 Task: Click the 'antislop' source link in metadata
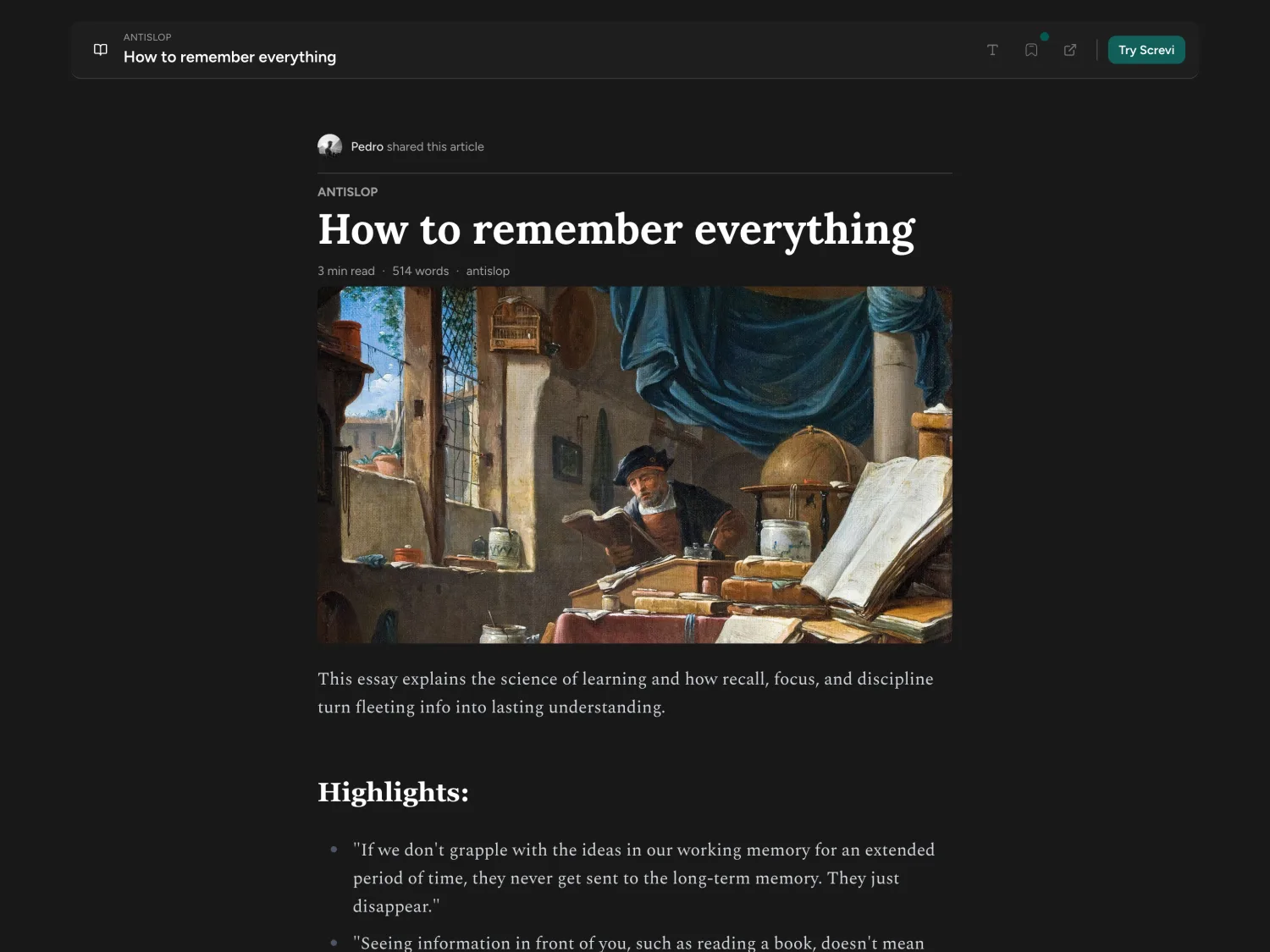pos(488,271)
